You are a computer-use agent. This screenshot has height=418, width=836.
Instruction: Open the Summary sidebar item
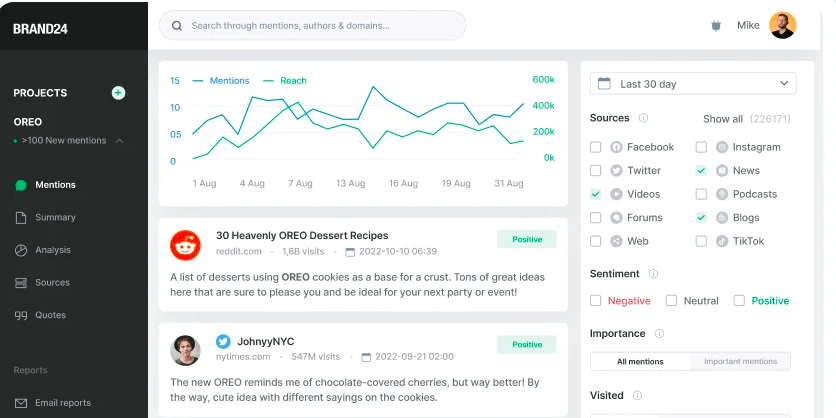[x=55, y=217]
